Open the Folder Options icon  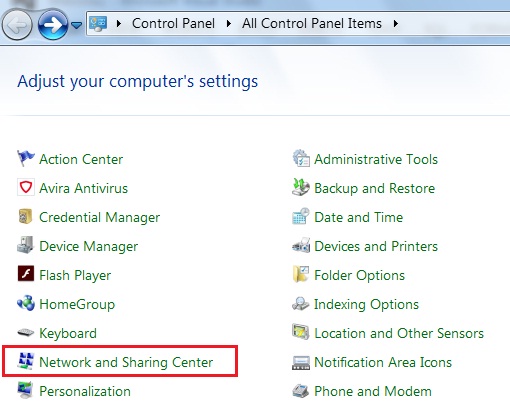point(301,274)
